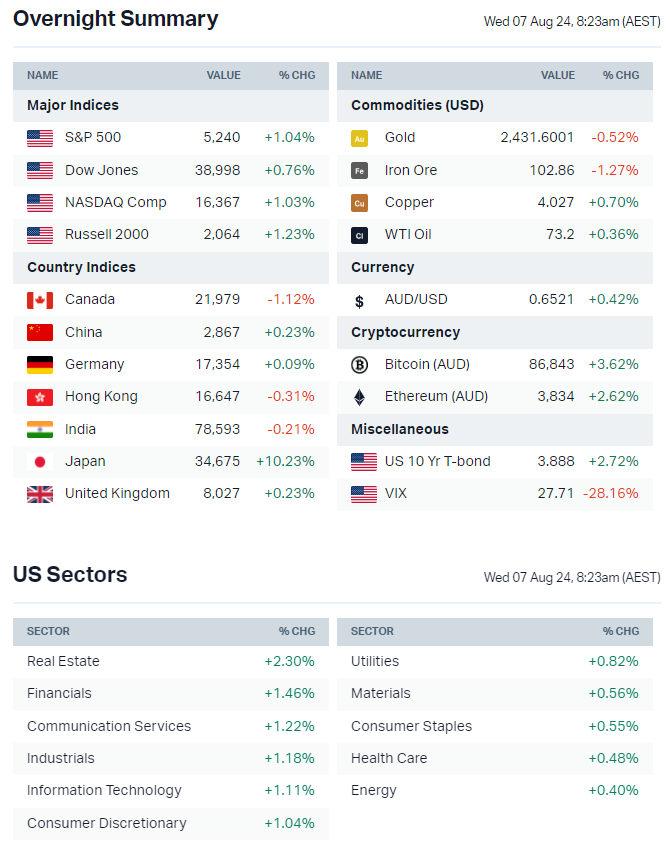This screenshot has width=670, height=841.
Task: Click the Canada flag icon
Action: click(40, 300)
